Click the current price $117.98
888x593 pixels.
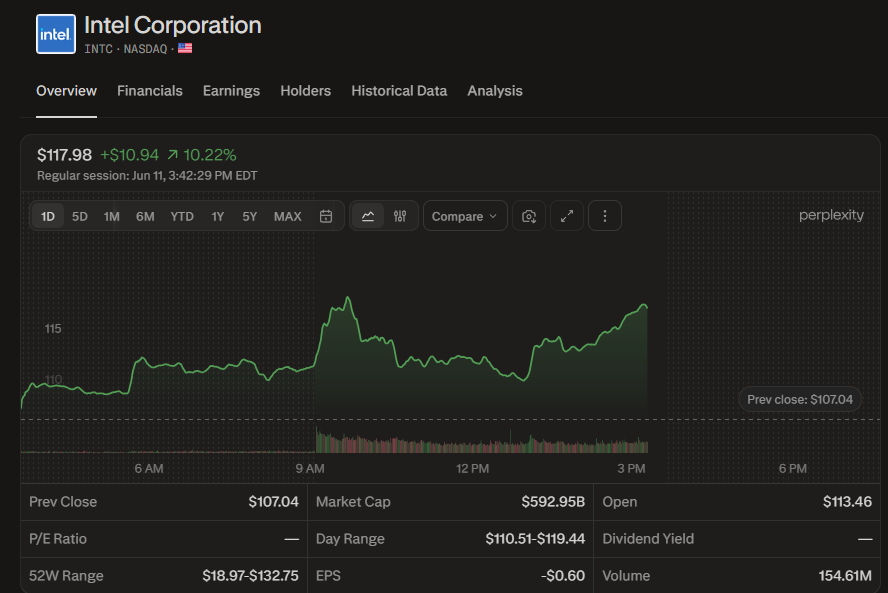point(64,155)
